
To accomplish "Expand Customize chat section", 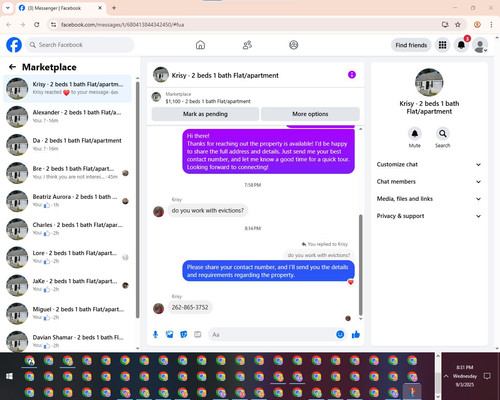I will coord(429,164).
